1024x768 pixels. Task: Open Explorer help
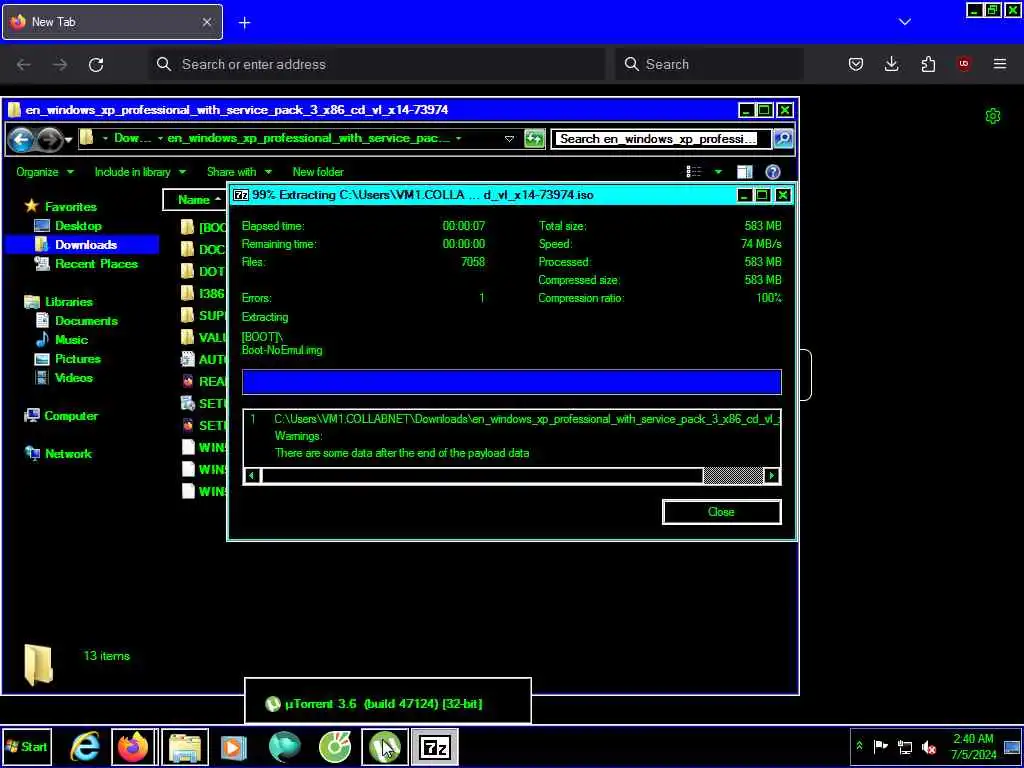pyautogui.click(x=773, y=172)
